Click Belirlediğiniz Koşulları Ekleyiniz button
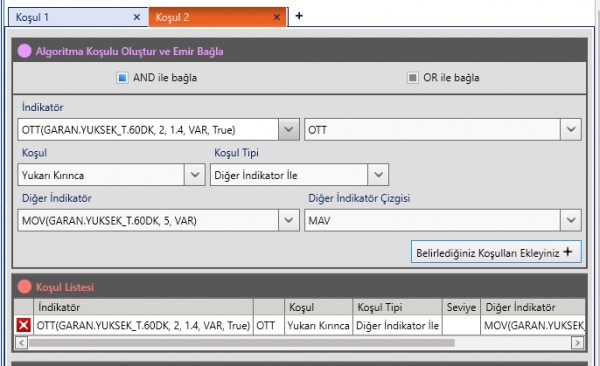The height and width of the screenshot is (366, 600). [x=496, y=252]
